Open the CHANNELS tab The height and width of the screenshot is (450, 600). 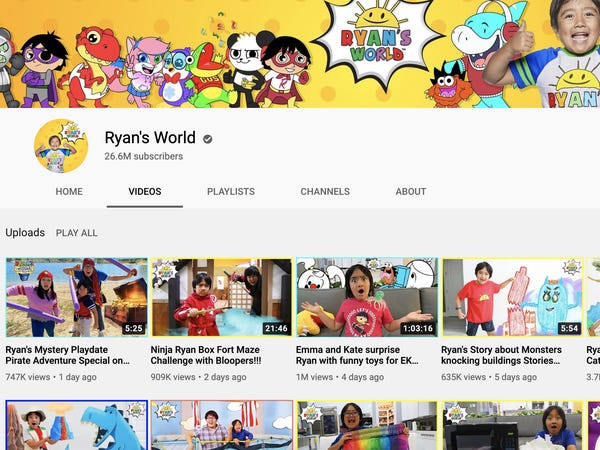pyautogui.click(x=325, y=191)
